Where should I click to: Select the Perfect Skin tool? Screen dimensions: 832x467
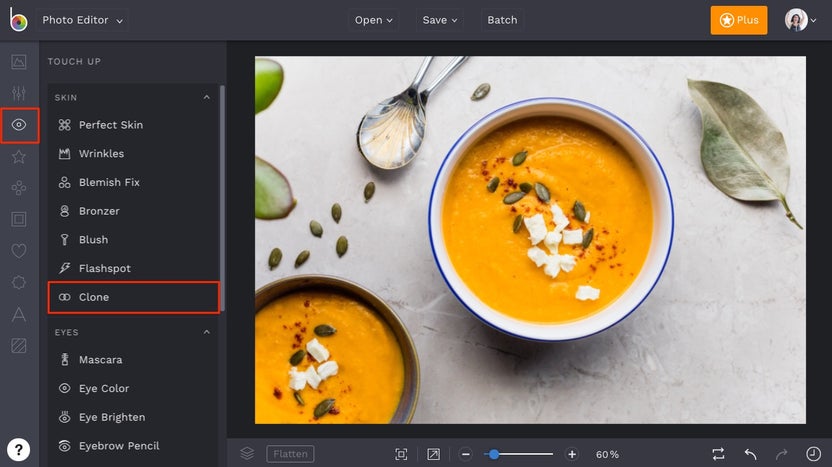tap(133, 125)
